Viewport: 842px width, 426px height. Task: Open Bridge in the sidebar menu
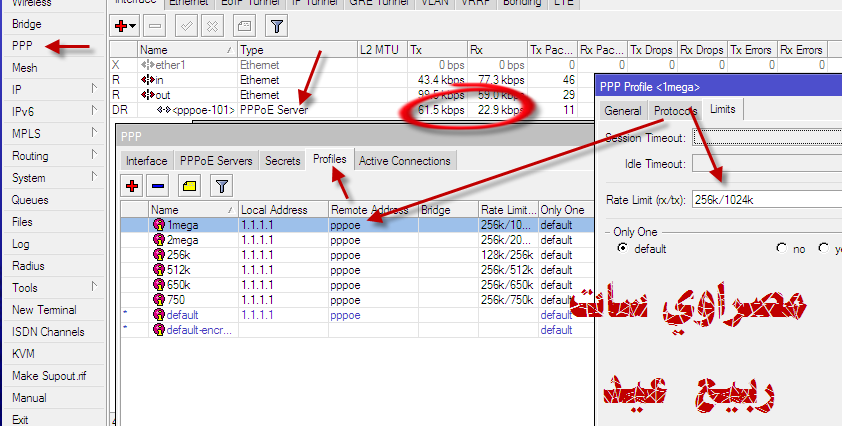pos(27,24)
